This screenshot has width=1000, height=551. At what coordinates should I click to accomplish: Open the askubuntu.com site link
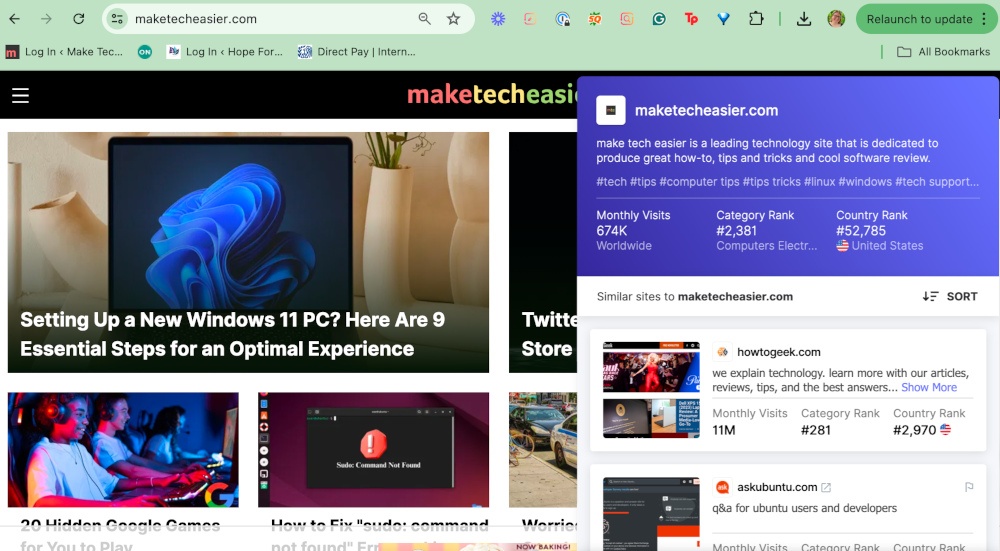pos(777,487)
